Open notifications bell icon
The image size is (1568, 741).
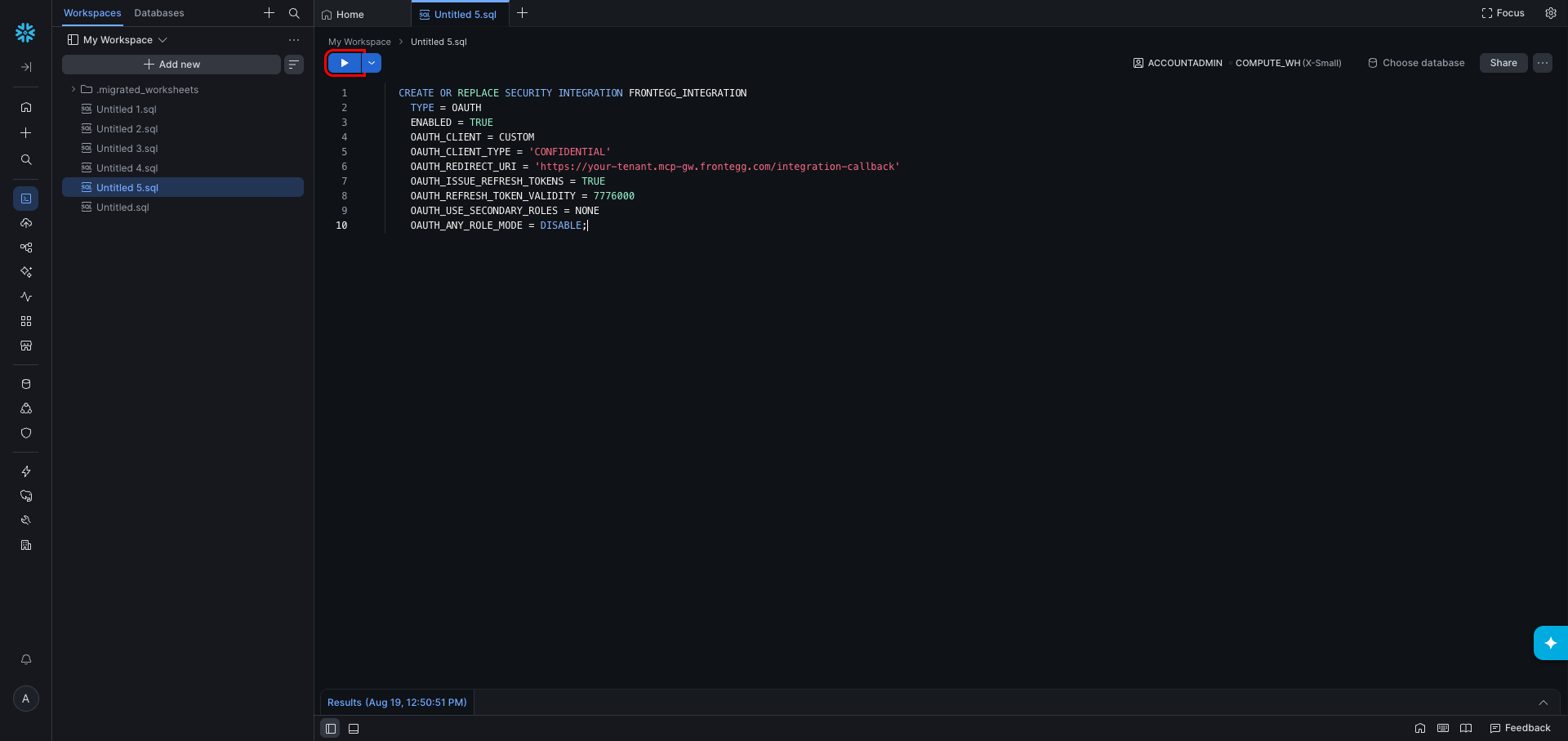pyautogui.click(x=26, y=659)
